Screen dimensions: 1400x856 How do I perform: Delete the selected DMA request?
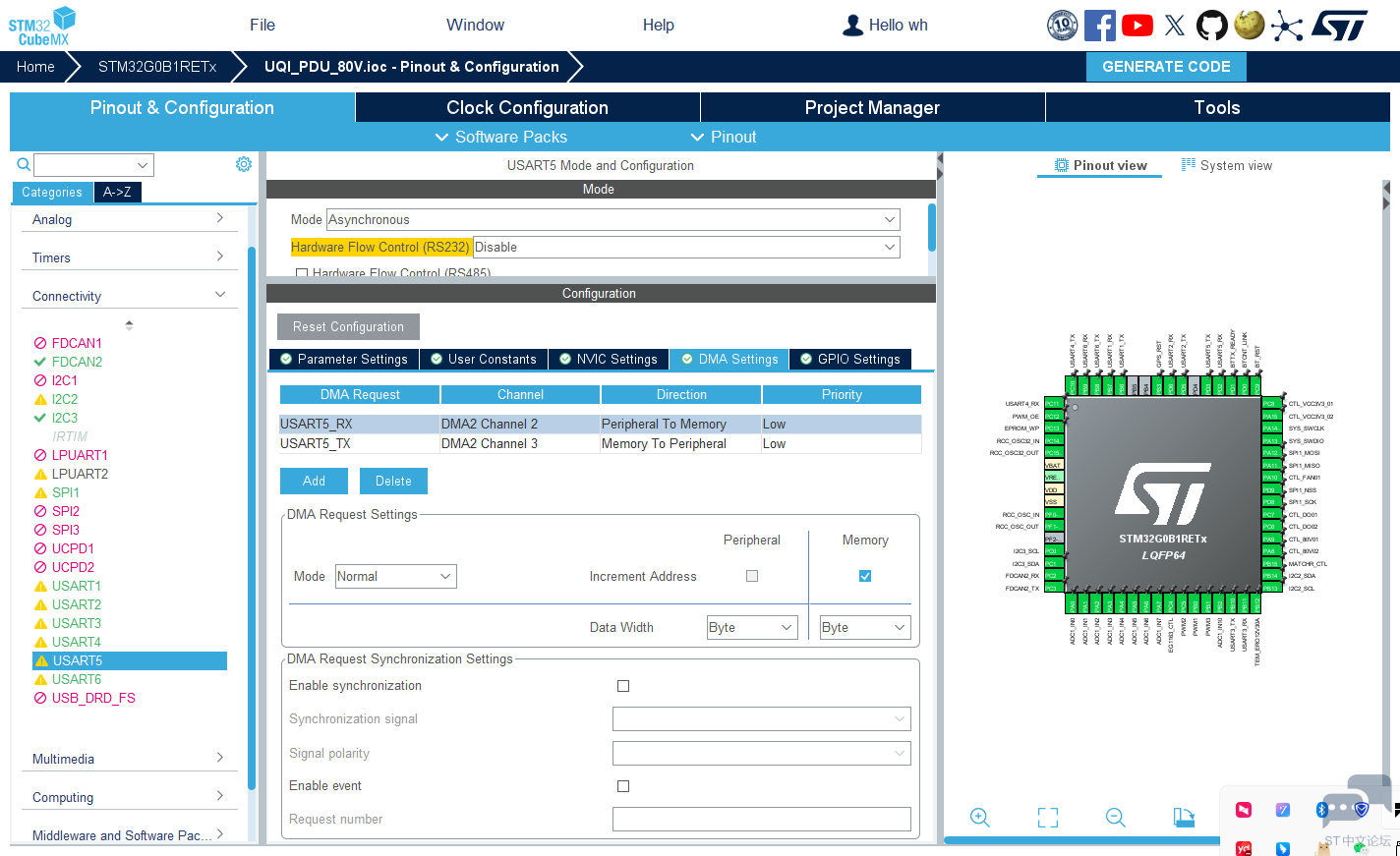pos(393,482)
